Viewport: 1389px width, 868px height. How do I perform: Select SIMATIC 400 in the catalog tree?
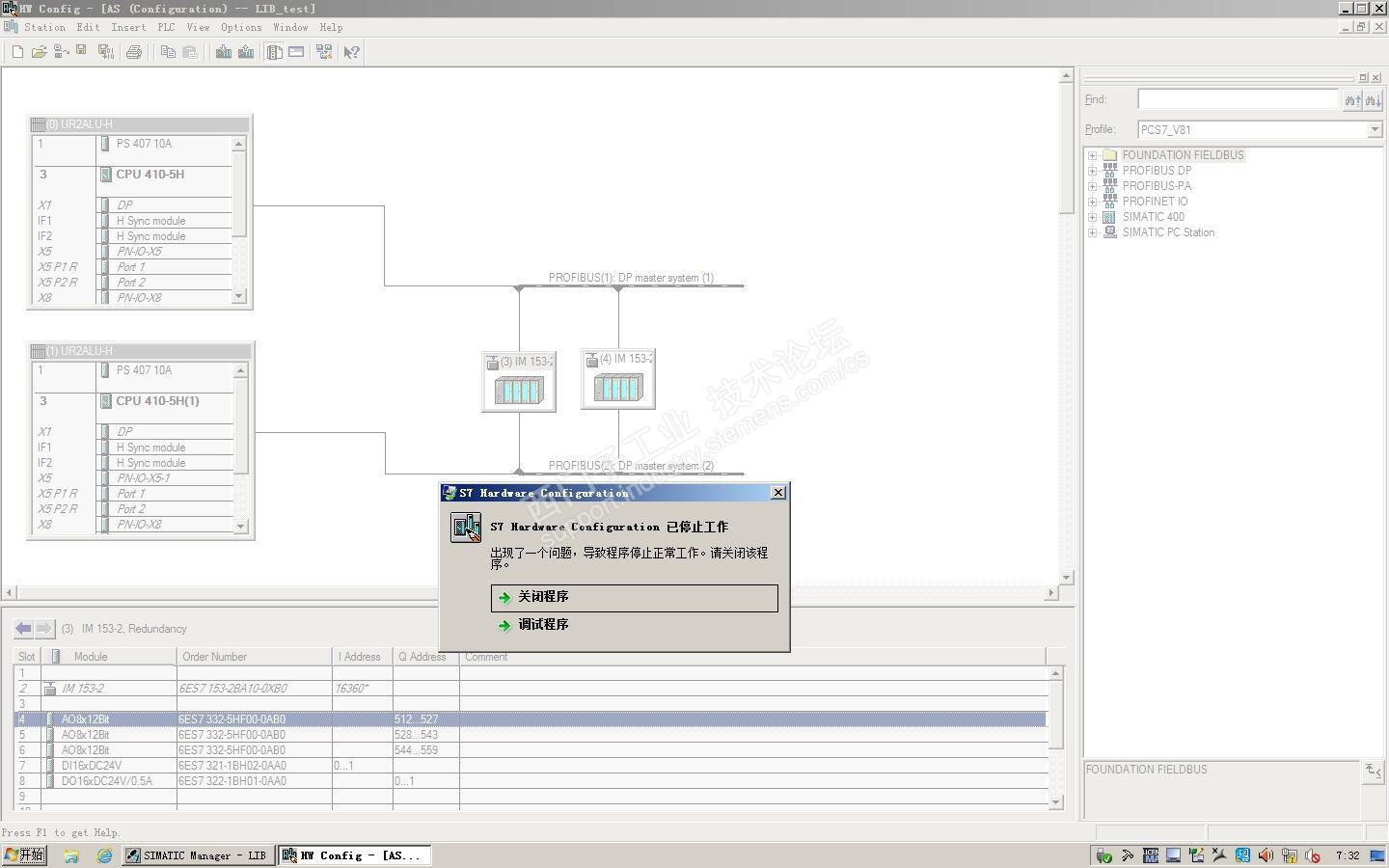coord(1153,217)
